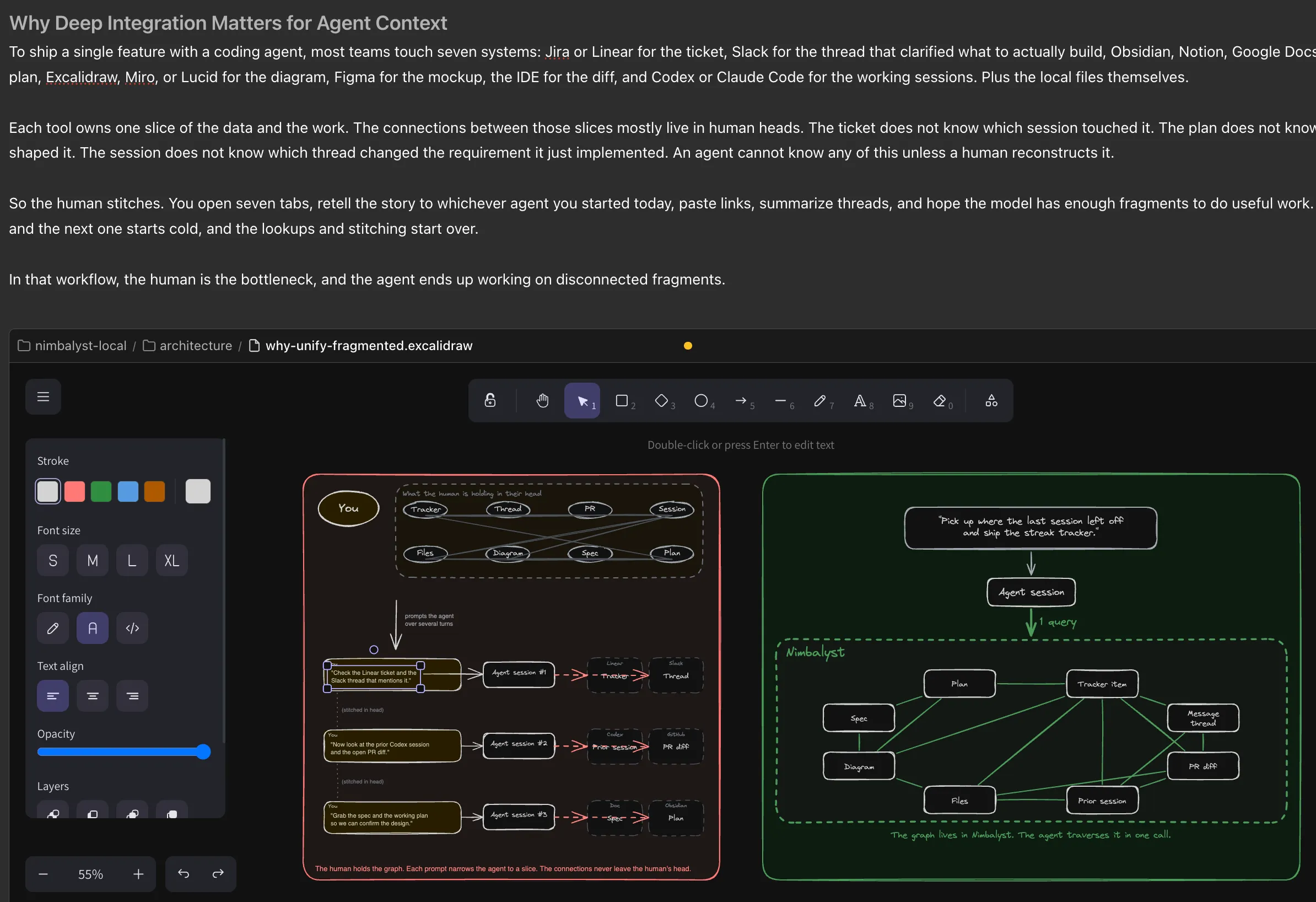Pick the red stroke color
This screenshot has height=902, width=1316.
pos(75,491)
